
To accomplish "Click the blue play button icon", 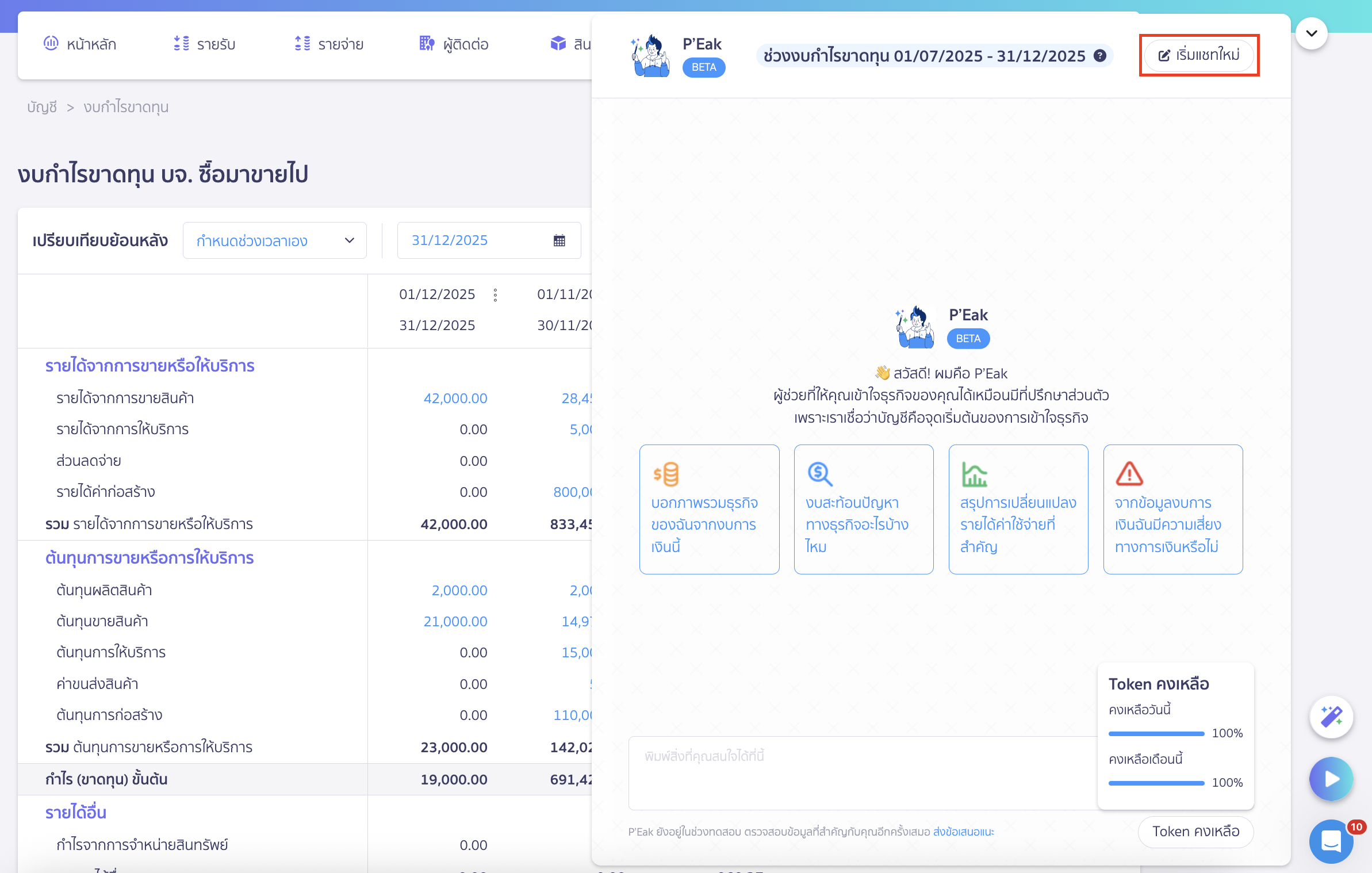I will pos(1332,779).
